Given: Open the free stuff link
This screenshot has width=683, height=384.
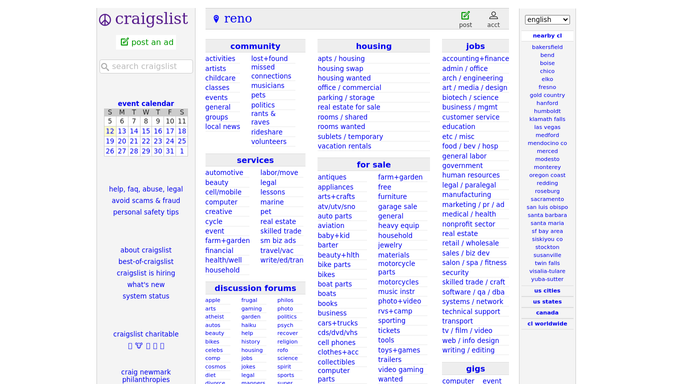Looking at the screenshot, I should point(385,187).
